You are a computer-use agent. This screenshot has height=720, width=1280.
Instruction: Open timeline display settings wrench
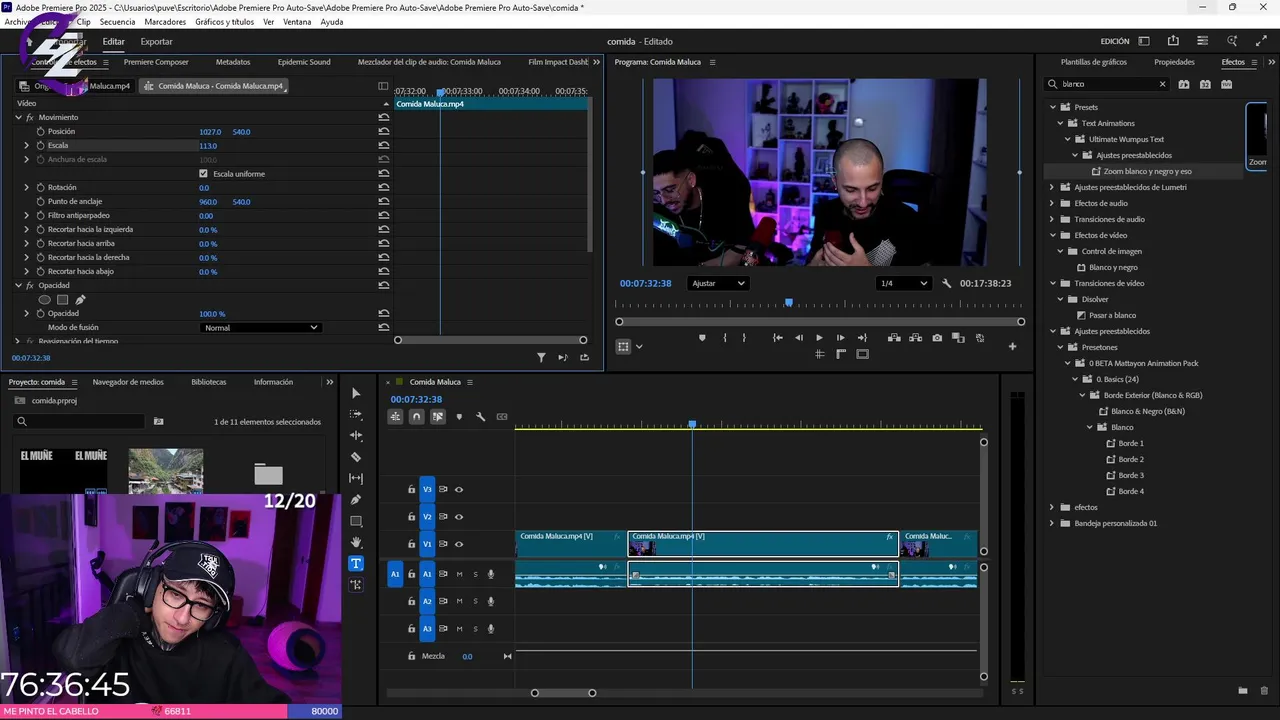click(480, 417)
